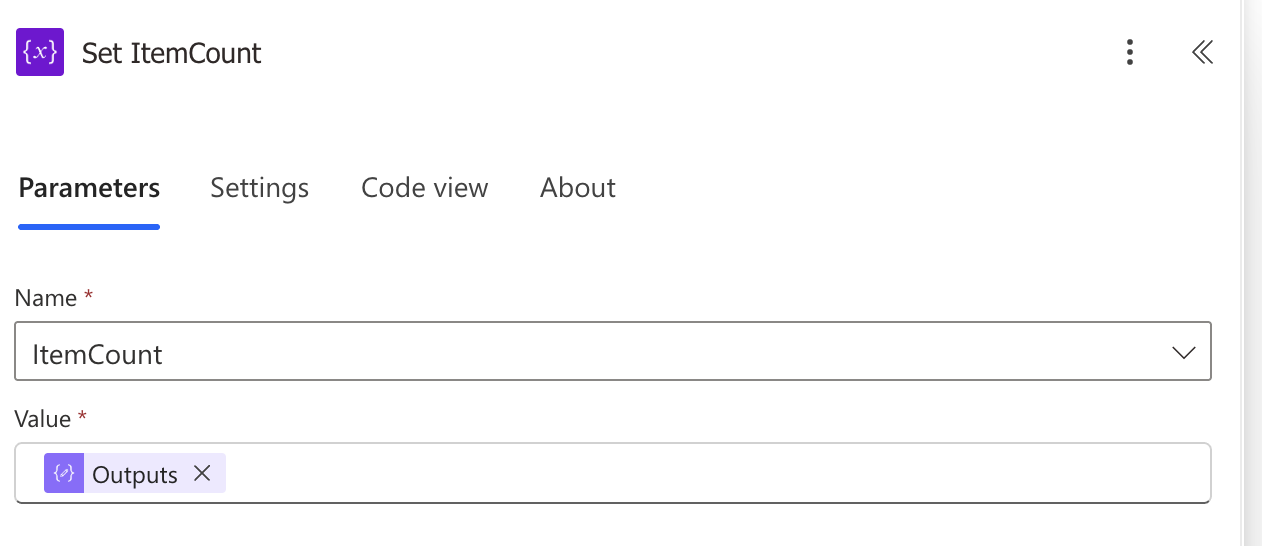Viewport: 1262px width, 546px height.
Task: Select the Outputs token label
Action: click(x=135, y=475)
